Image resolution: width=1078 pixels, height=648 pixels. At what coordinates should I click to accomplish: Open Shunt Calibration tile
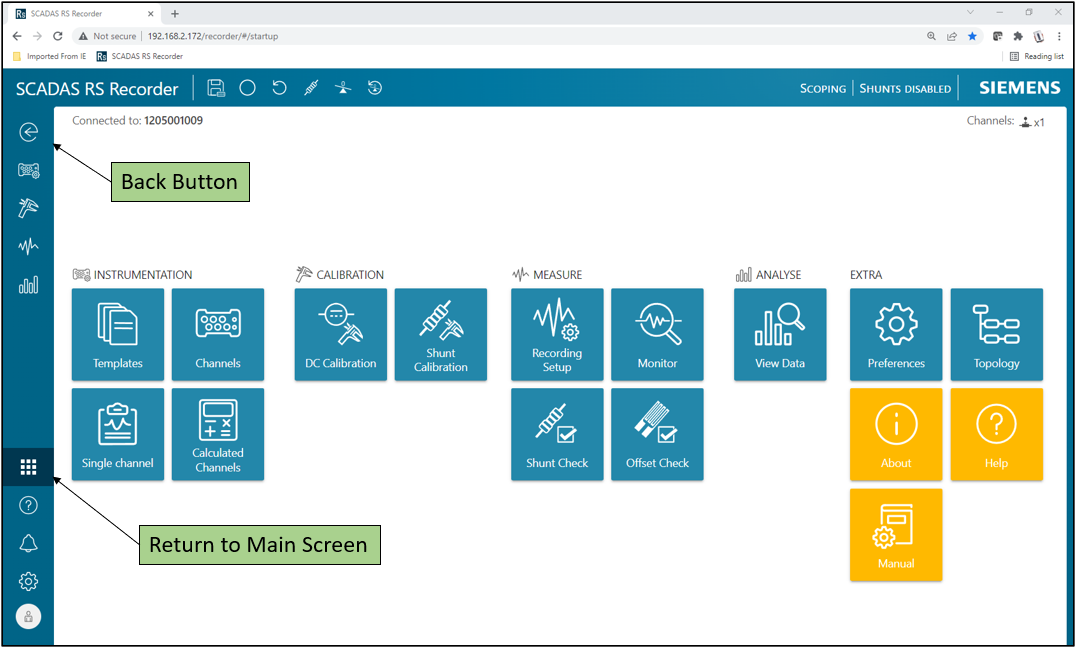pyautogui.click(x=440, y=334)
